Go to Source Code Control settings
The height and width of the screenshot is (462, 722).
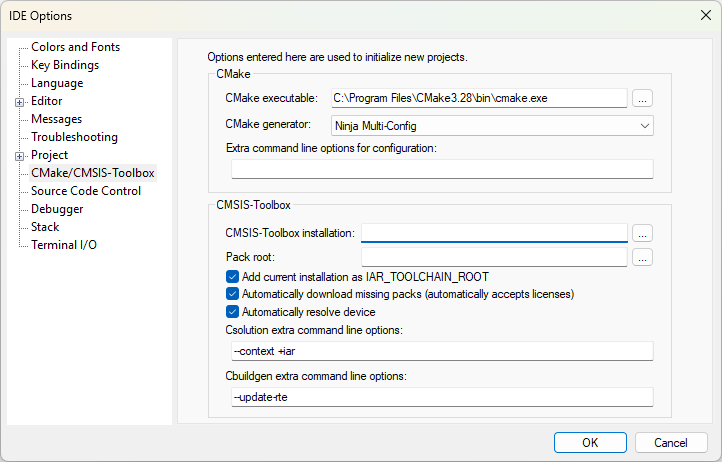(86, 191)
